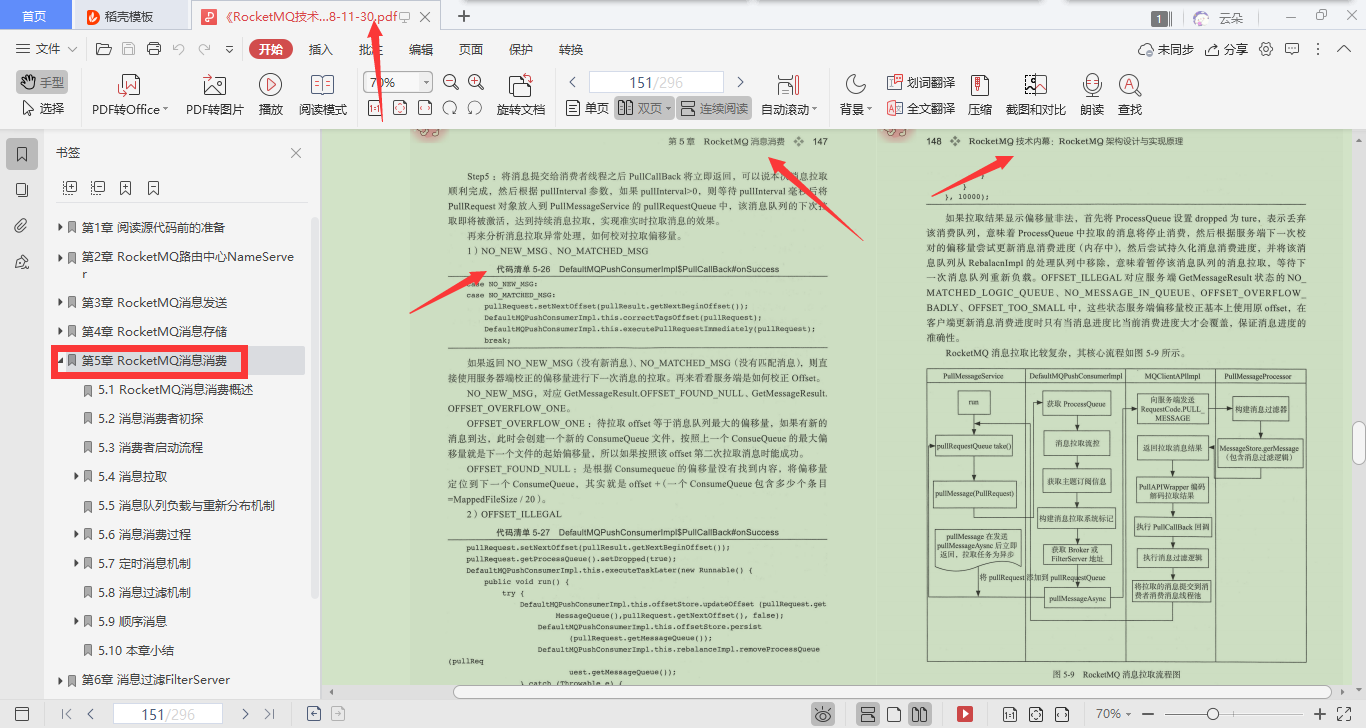This screenshot has height=728, width=1366.
Task: Open the 文件 menu dropdown
Action: coord(48,49)
